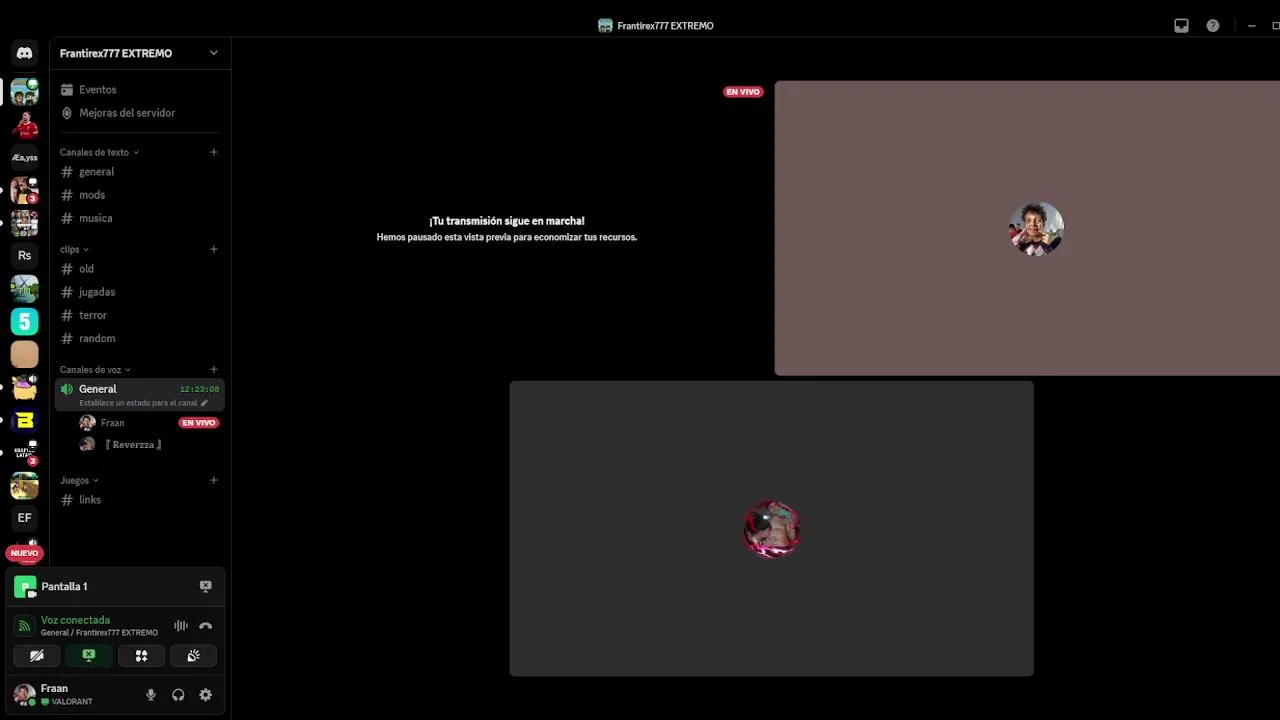The height and width of the screenshot is (720, 1280).
Task: Open user settings gear
Action: (205, 695)
